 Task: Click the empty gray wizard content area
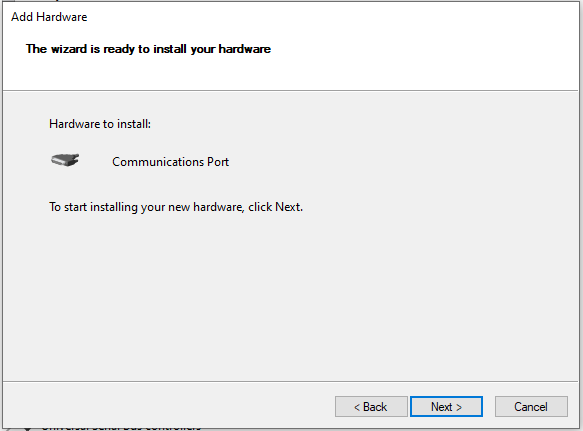coord(290,294)
